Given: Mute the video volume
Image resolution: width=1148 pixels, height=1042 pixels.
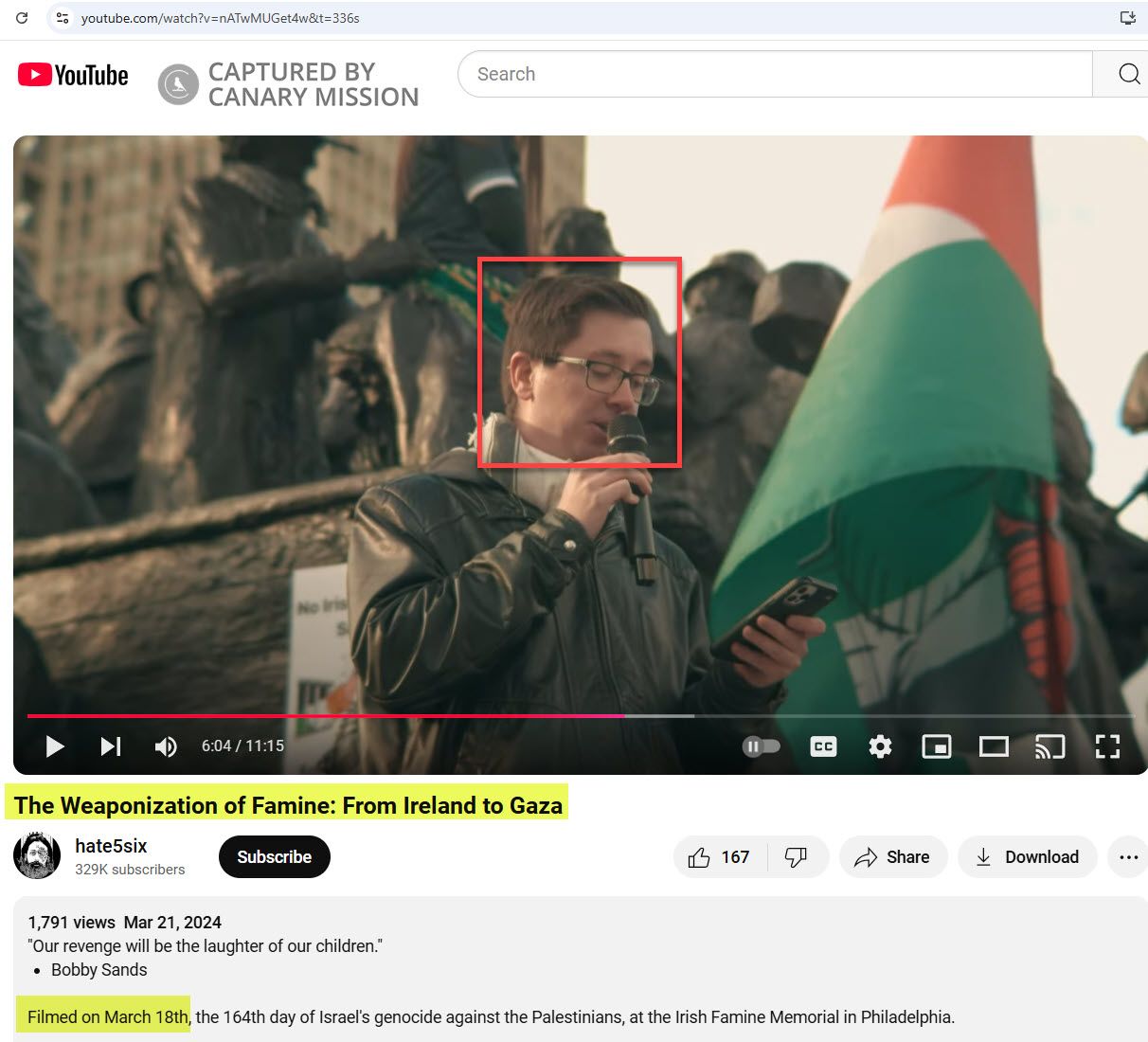Looking at the screenshot, I should [x=167, y=746].
